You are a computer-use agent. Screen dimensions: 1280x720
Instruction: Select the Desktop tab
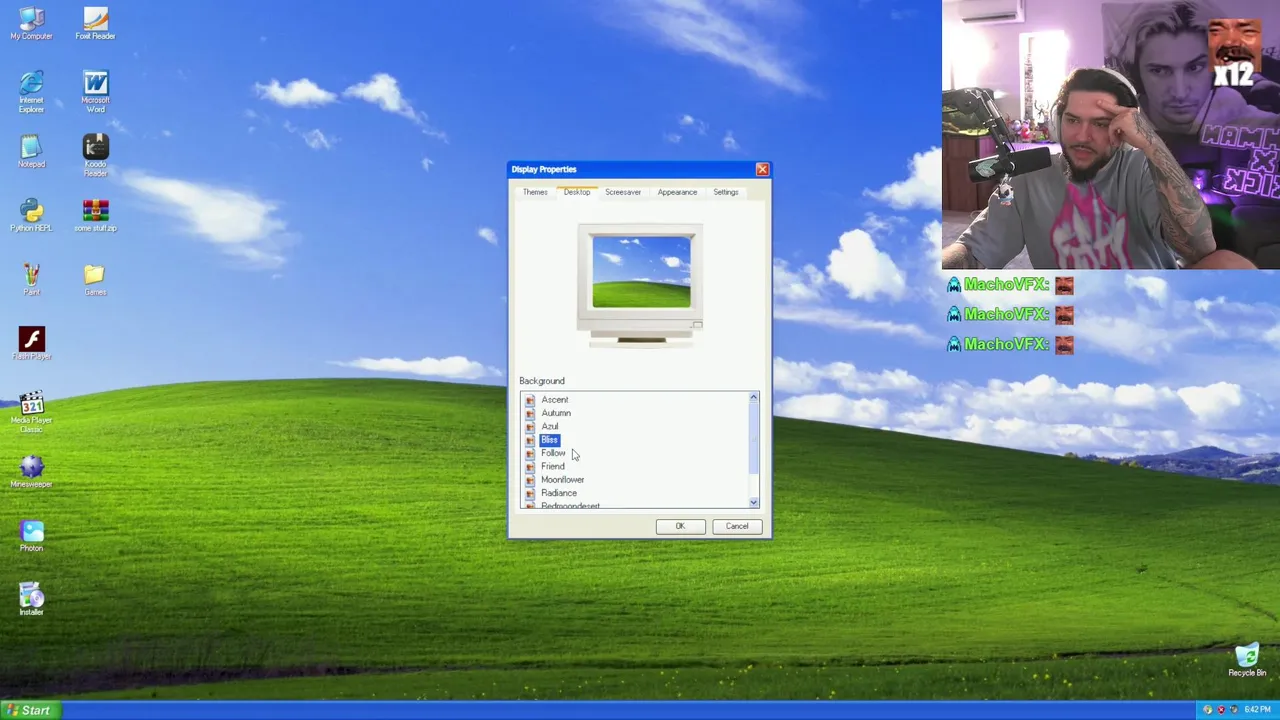point(577,192)
